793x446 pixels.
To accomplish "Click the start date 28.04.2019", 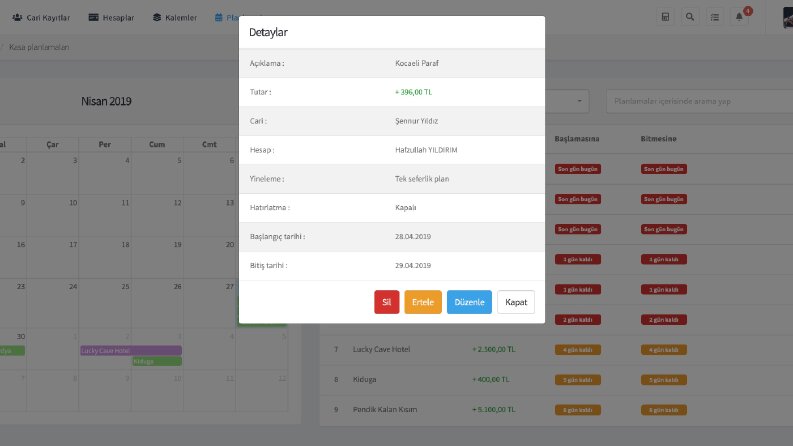I will pyautogui.click(x=413, y=236).
